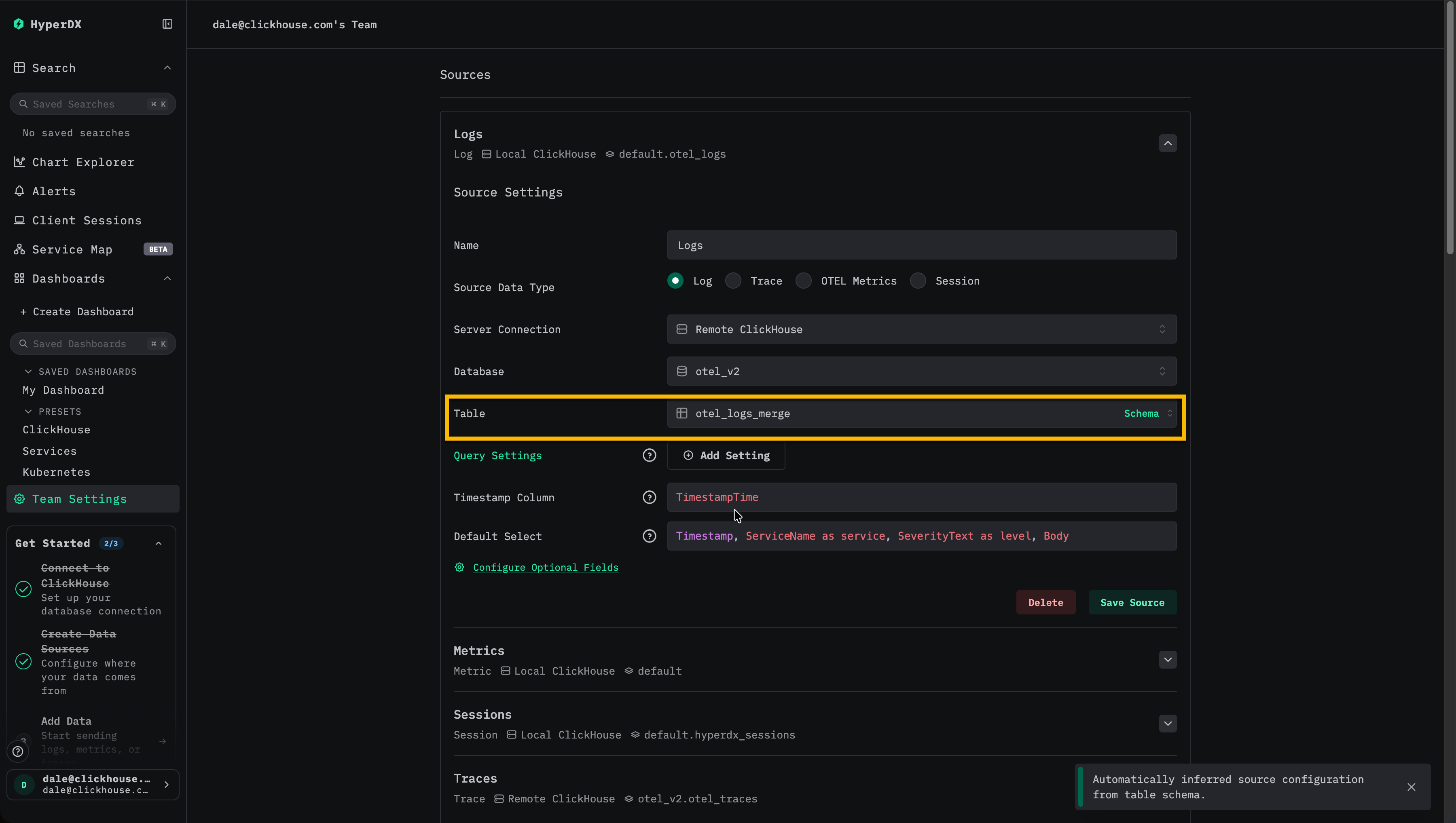Open help button at bottom left
The image size is (1456, 823).
pyautogui.click(x=18, y=751)
